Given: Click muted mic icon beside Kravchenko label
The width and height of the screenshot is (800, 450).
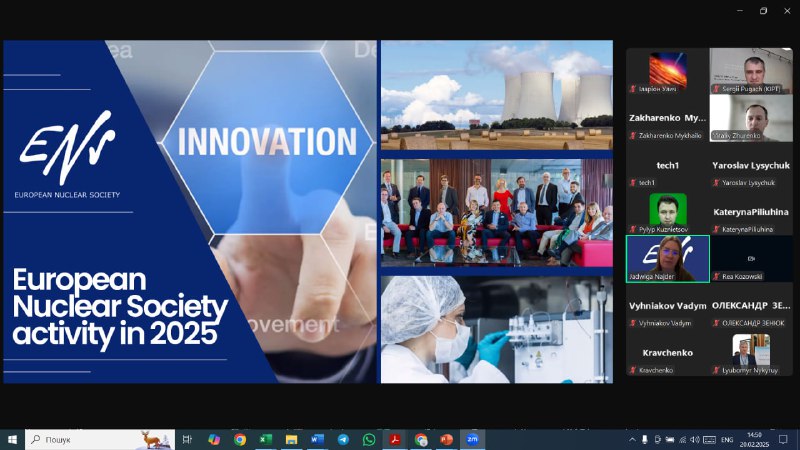Looking at the screenshot, I should coord(633,370).
